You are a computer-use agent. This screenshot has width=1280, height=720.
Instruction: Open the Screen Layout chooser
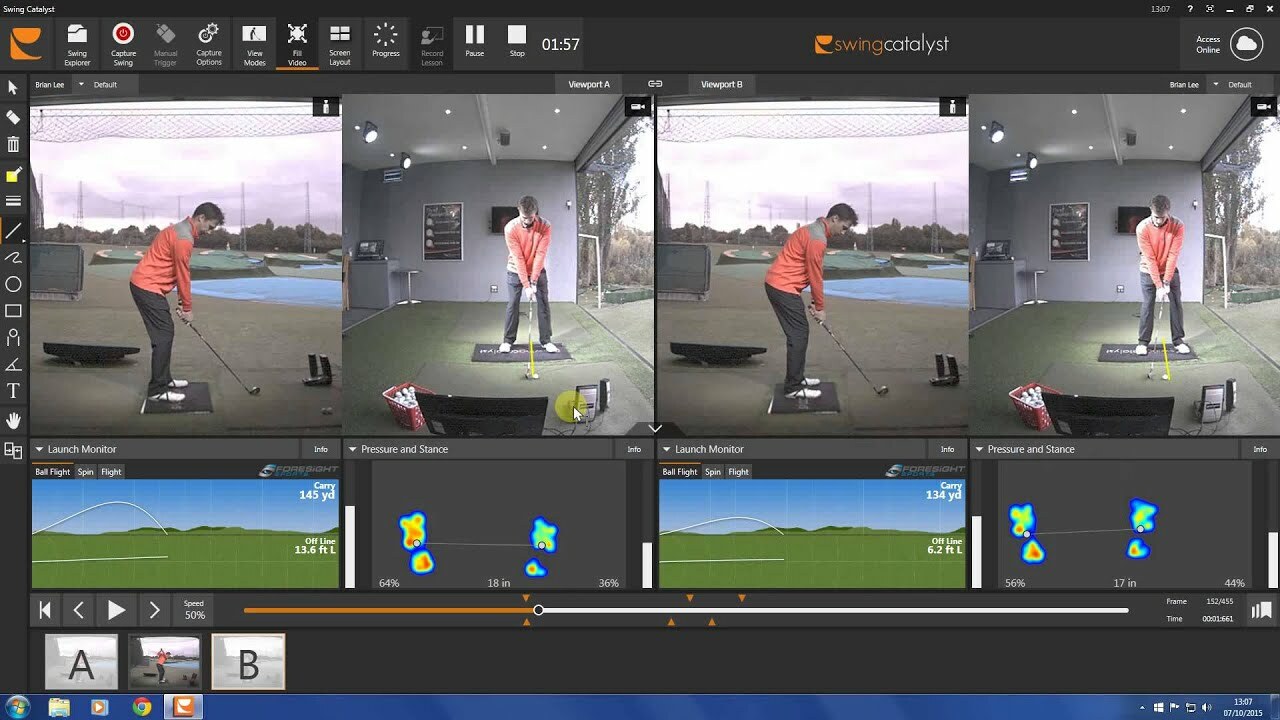340,44
